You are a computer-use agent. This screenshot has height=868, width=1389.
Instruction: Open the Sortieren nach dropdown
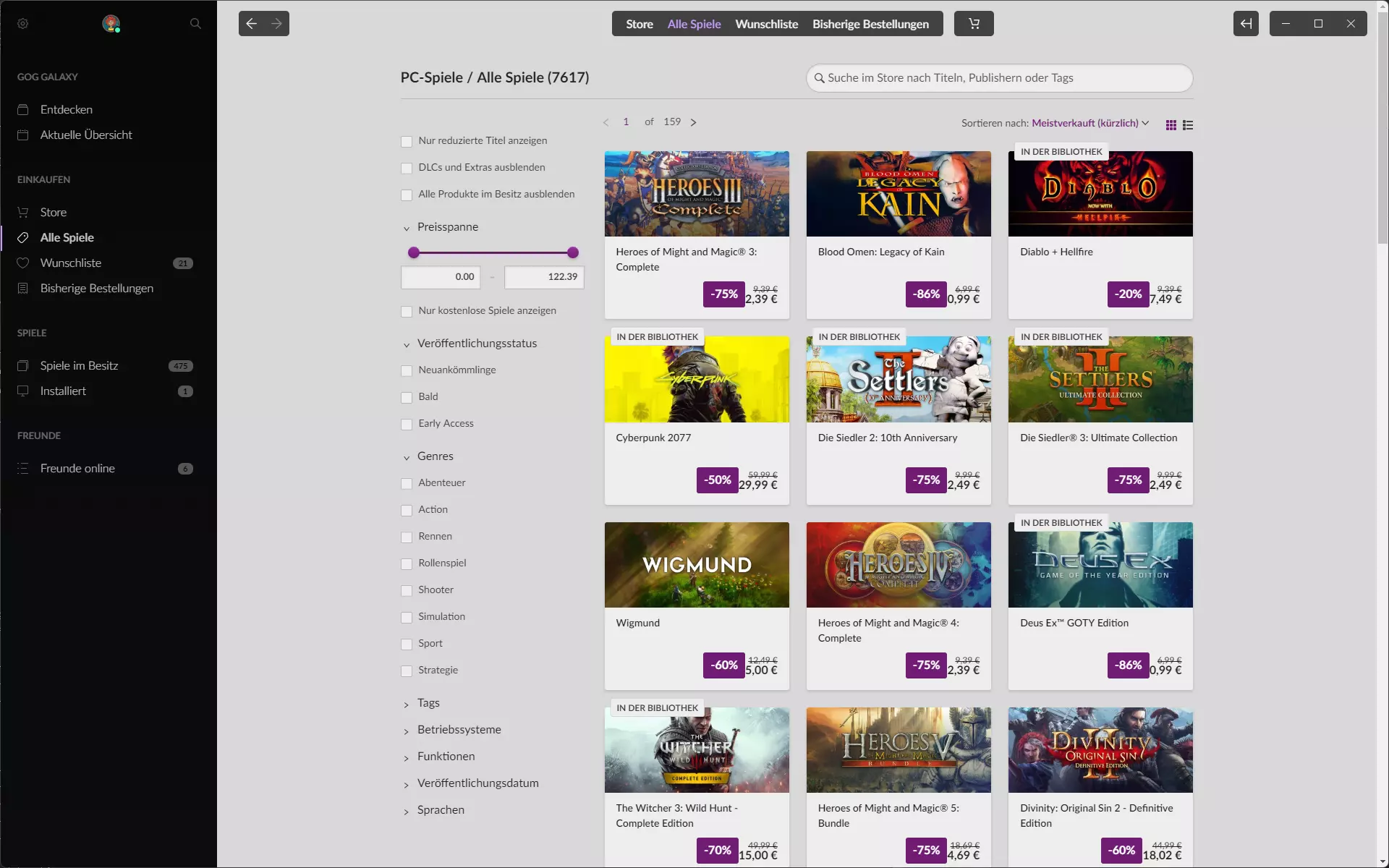[1090, 124]
